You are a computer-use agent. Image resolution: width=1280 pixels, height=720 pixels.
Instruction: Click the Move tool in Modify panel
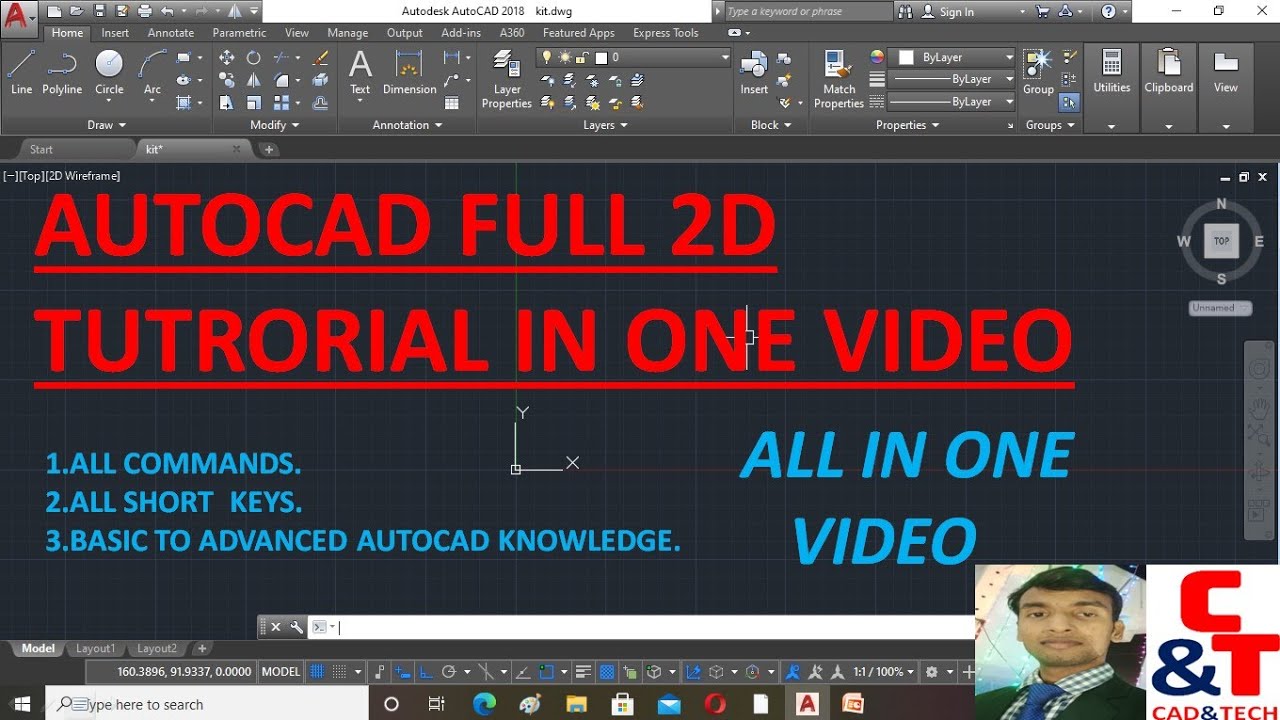(227, 58)
